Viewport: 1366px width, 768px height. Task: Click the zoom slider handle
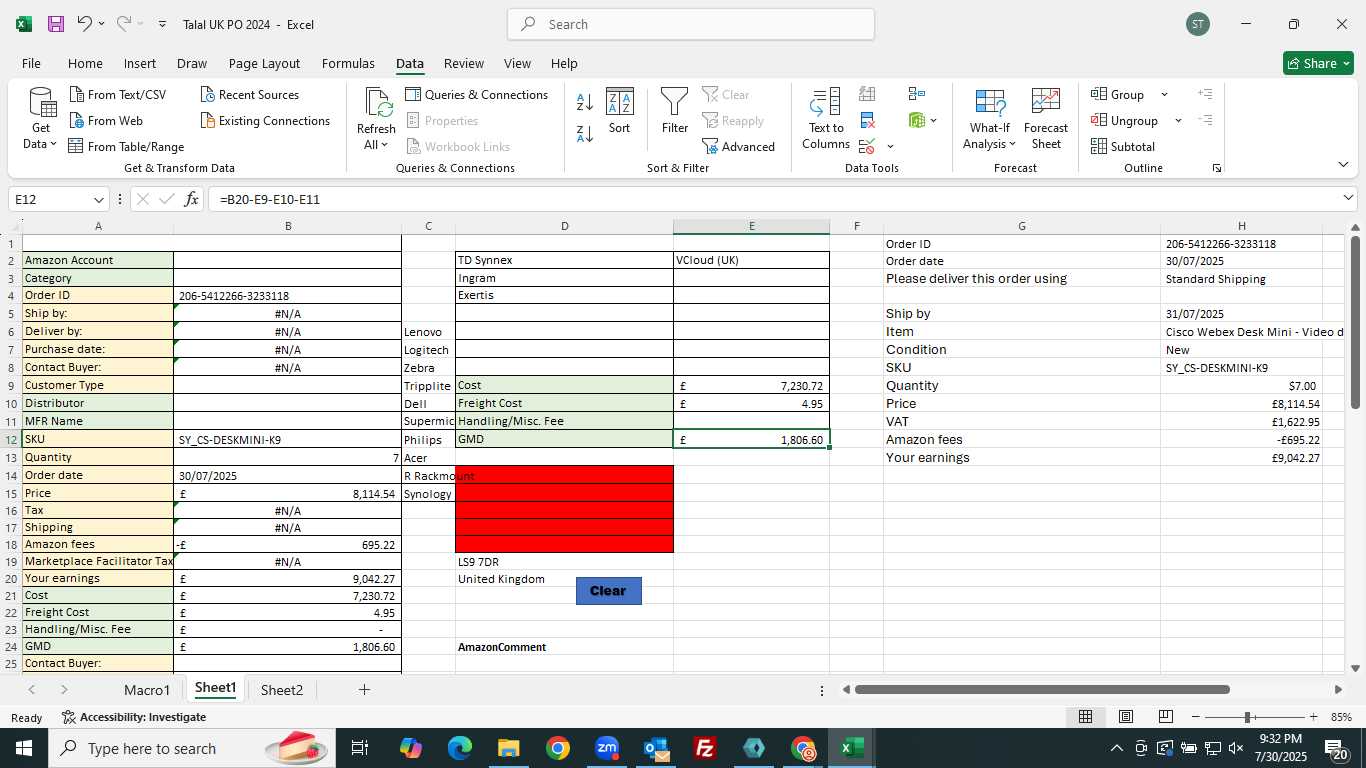[x=1248, y=717]
